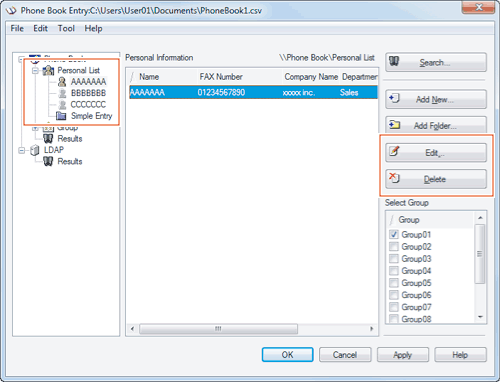Click the Help button at bottom
Screen dimensions: 500x382
click(x=460, y=355)
